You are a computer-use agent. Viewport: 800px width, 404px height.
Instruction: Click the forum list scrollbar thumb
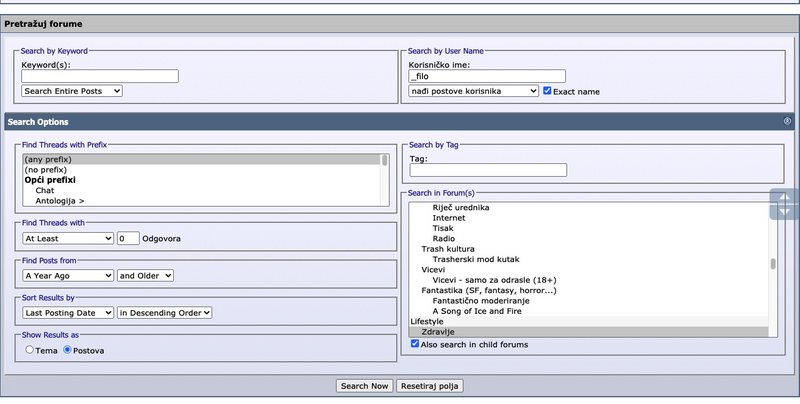click(x=773, y=264)
